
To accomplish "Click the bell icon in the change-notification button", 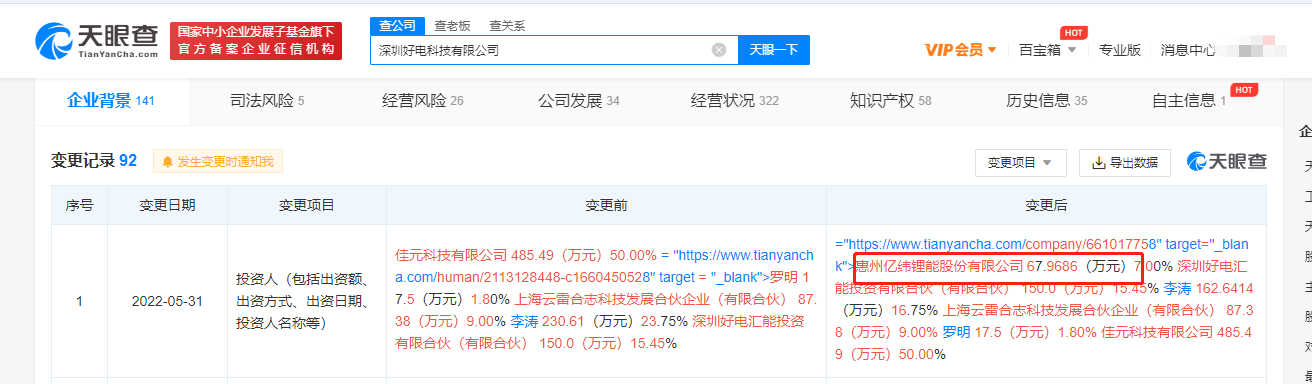I will pyautogui.click(x=167, y=161).
